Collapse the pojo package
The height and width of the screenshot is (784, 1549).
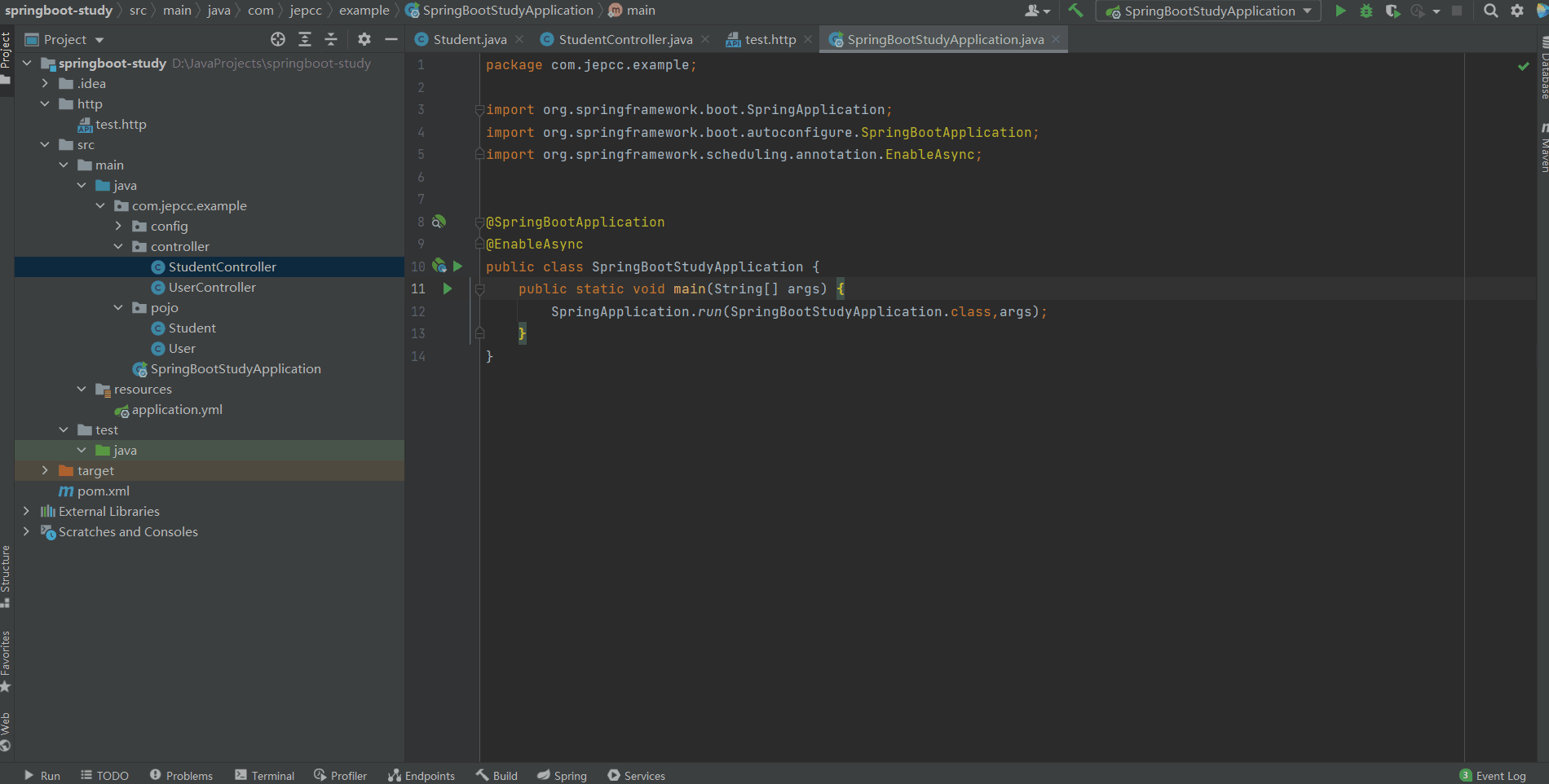coord(118,307)
